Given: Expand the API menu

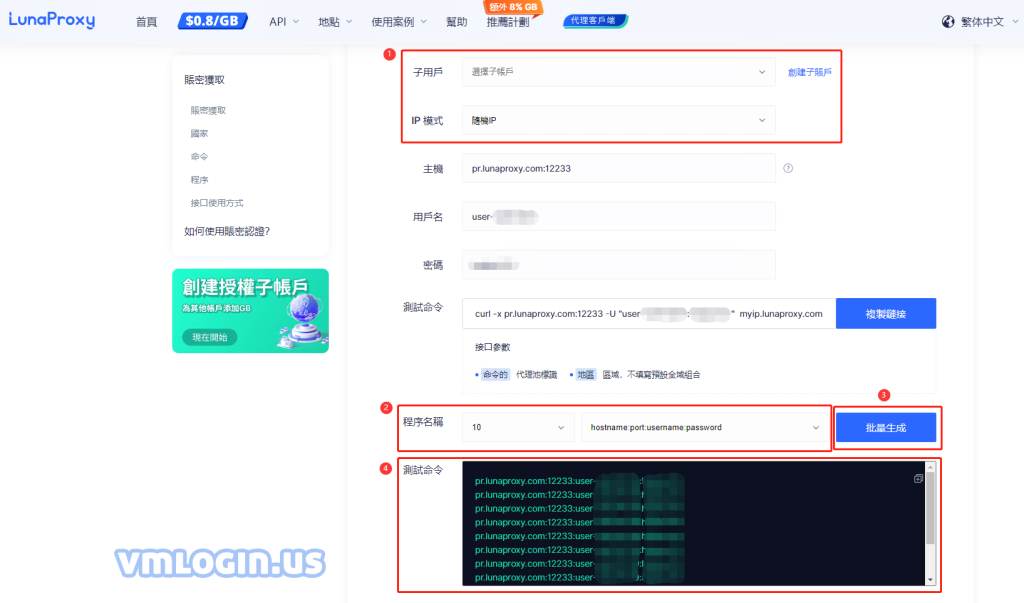Looking at the screenshot, I should tap(284, 22).
